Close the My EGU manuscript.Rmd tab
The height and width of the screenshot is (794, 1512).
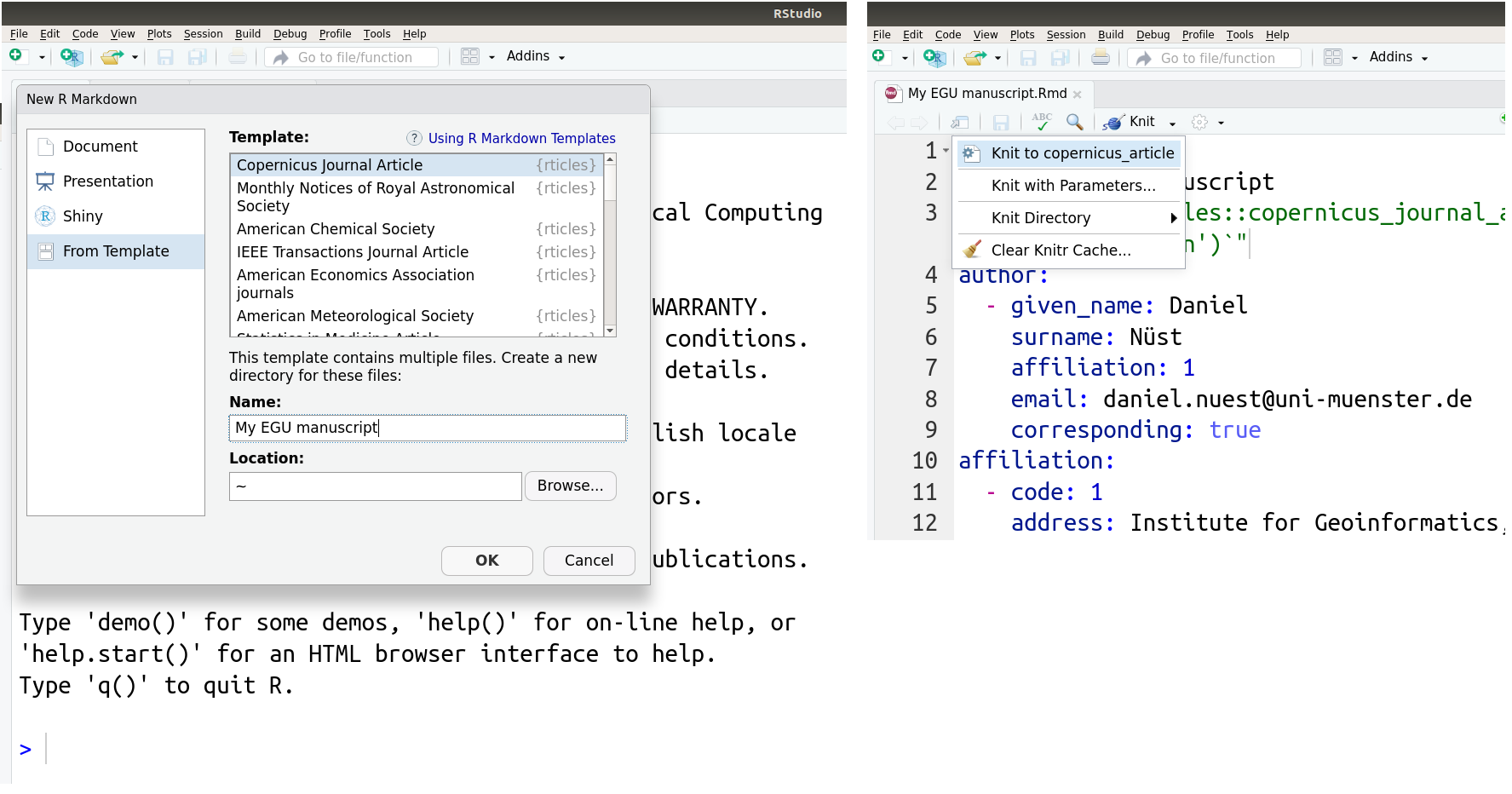pos(1078,95)
